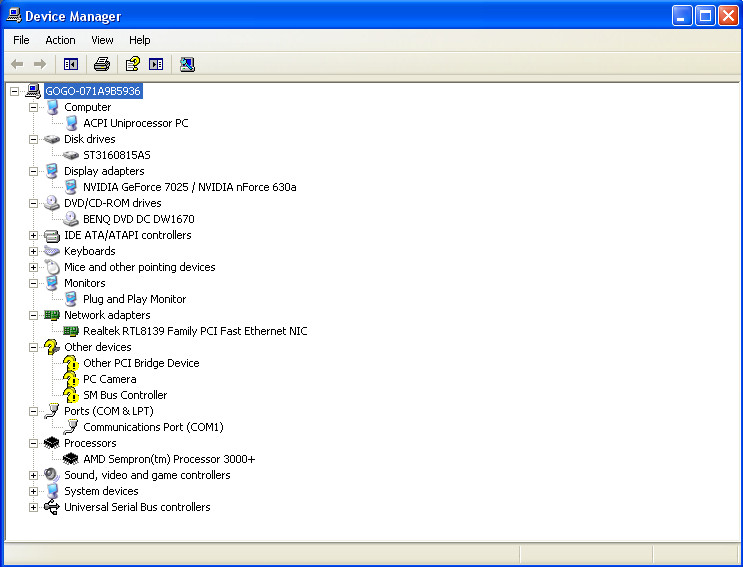Screen dimensions: 743x567
Task: Click the USB icon for Serial Bus controllers
Action: tap(52, 507)
